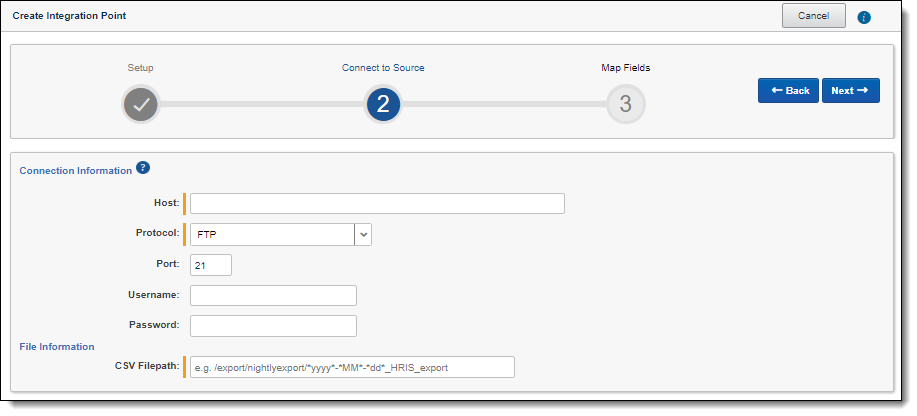The height and width of the screenshot is (416, 917).
Task: Go to the Map Fields step label
Action: tap(625, 68)
